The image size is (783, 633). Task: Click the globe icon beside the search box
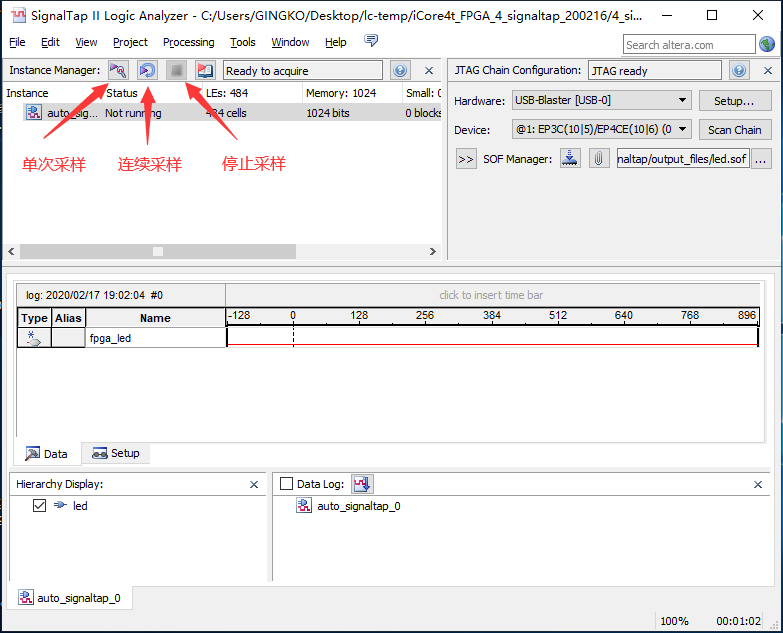coord(767,44)
